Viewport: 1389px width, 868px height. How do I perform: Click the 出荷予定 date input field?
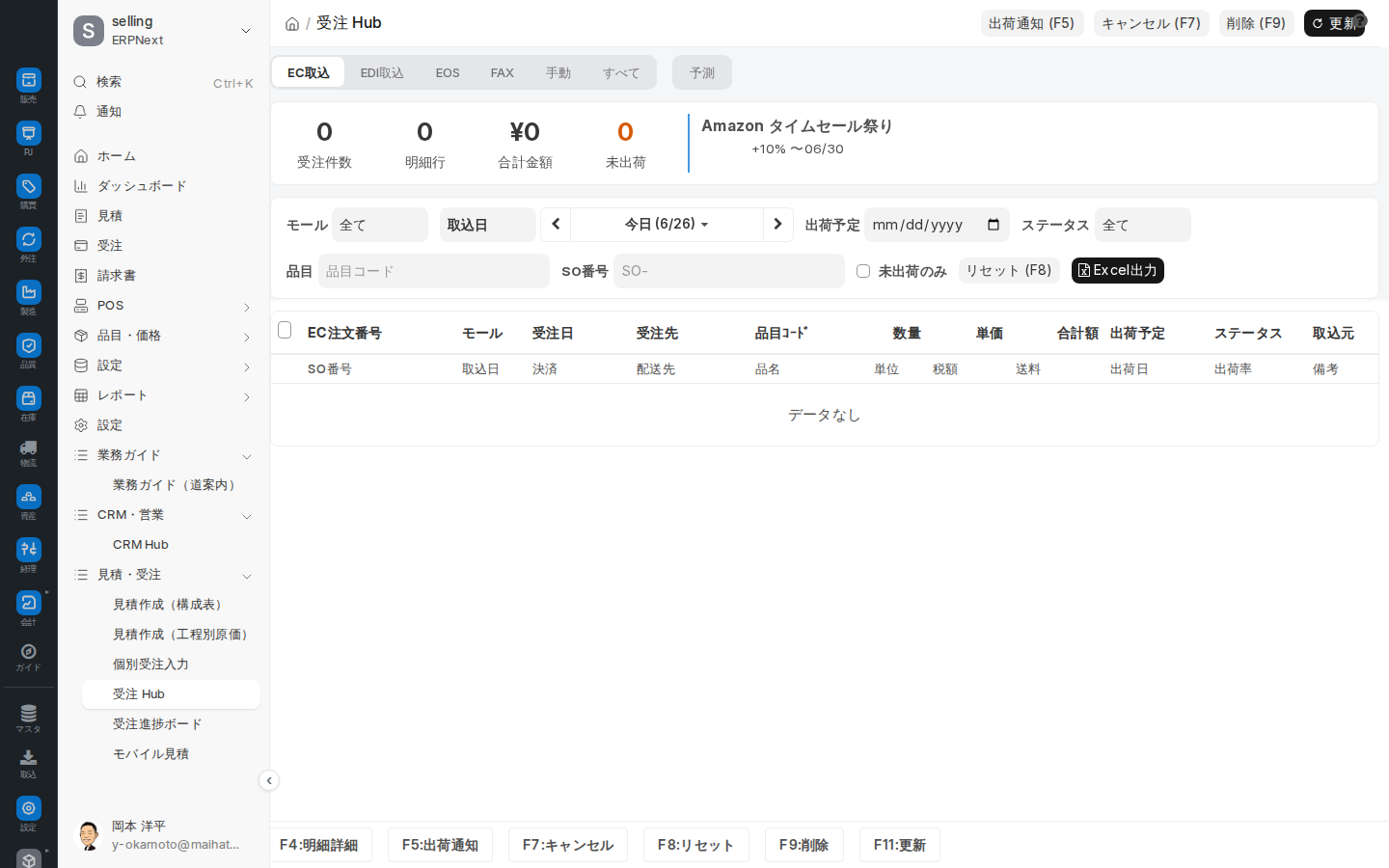click(937, 225)
